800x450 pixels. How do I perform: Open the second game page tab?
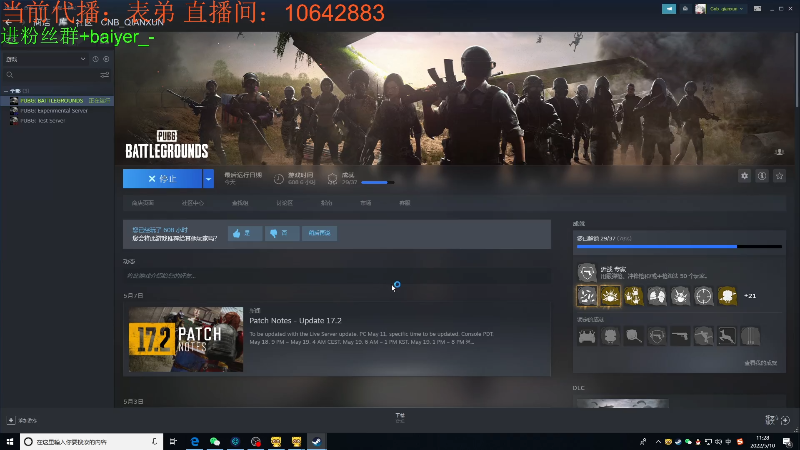[192, 203]
